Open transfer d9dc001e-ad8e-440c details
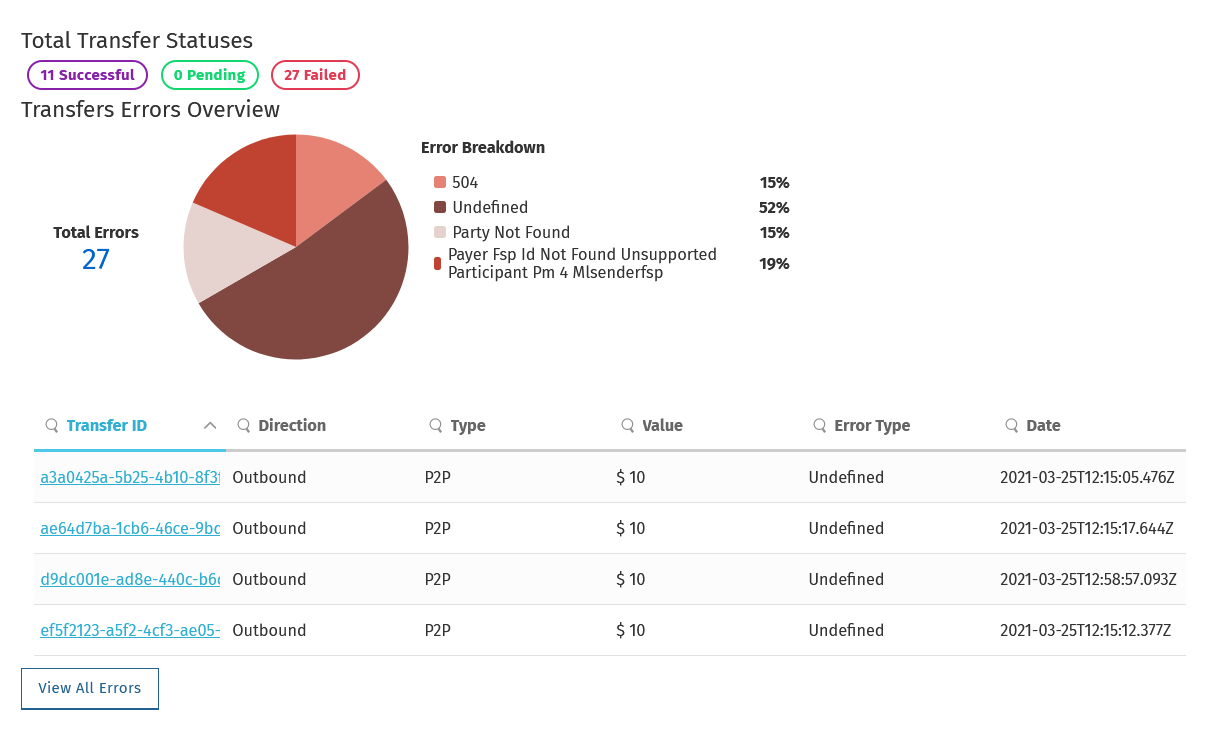 click(x=128, y=579)
